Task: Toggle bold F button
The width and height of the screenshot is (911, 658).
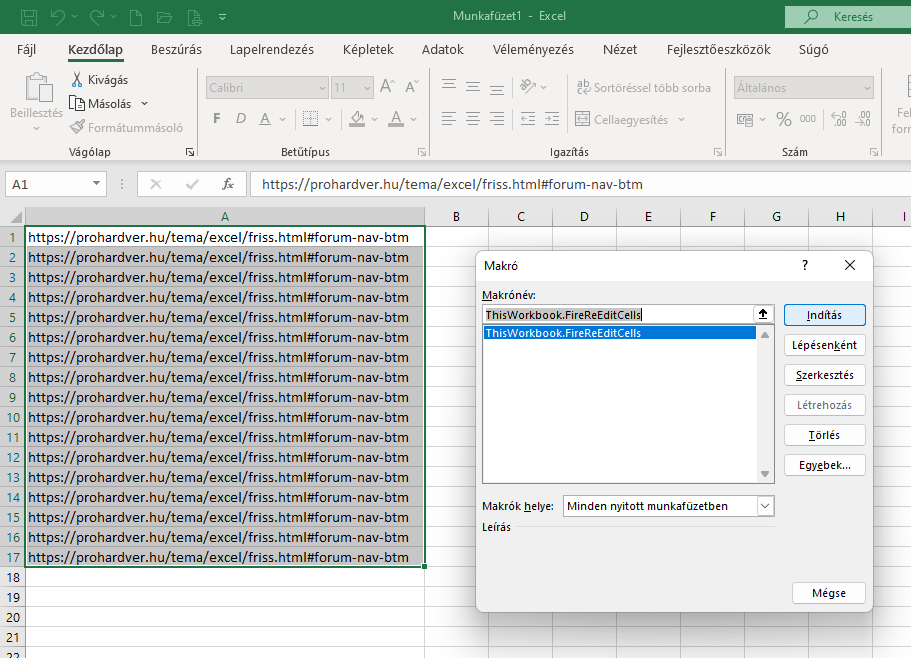Action: pyautogui.click(x=217, y=119)
